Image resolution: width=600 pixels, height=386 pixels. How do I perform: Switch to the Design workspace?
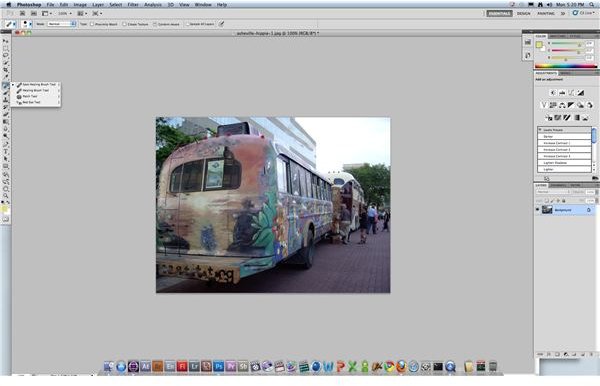tap(524, 13)
